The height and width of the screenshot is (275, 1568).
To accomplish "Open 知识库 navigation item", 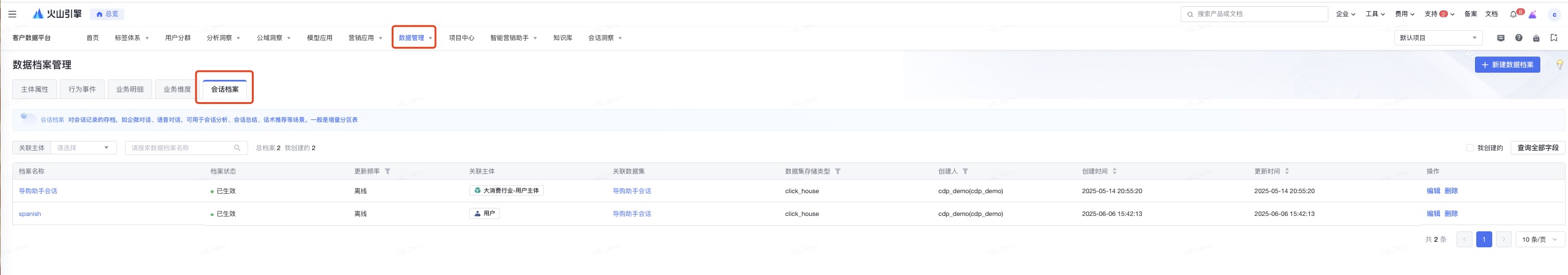I will (x=562, y=38).
